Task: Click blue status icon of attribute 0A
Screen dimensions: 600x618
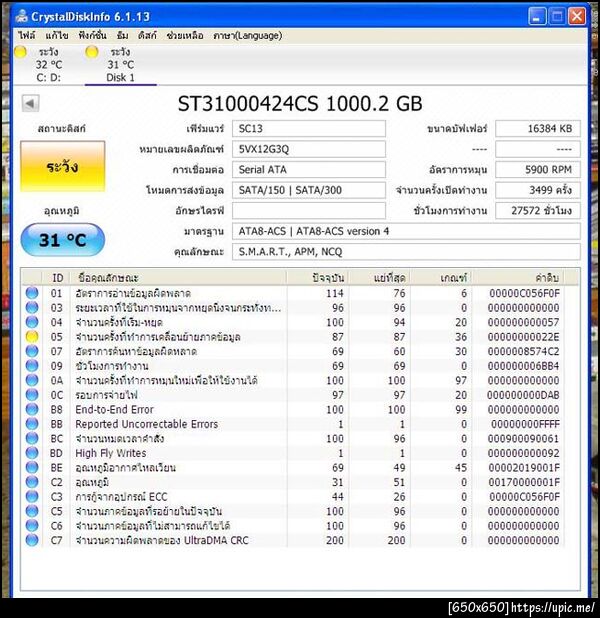Action: (32, 380)
